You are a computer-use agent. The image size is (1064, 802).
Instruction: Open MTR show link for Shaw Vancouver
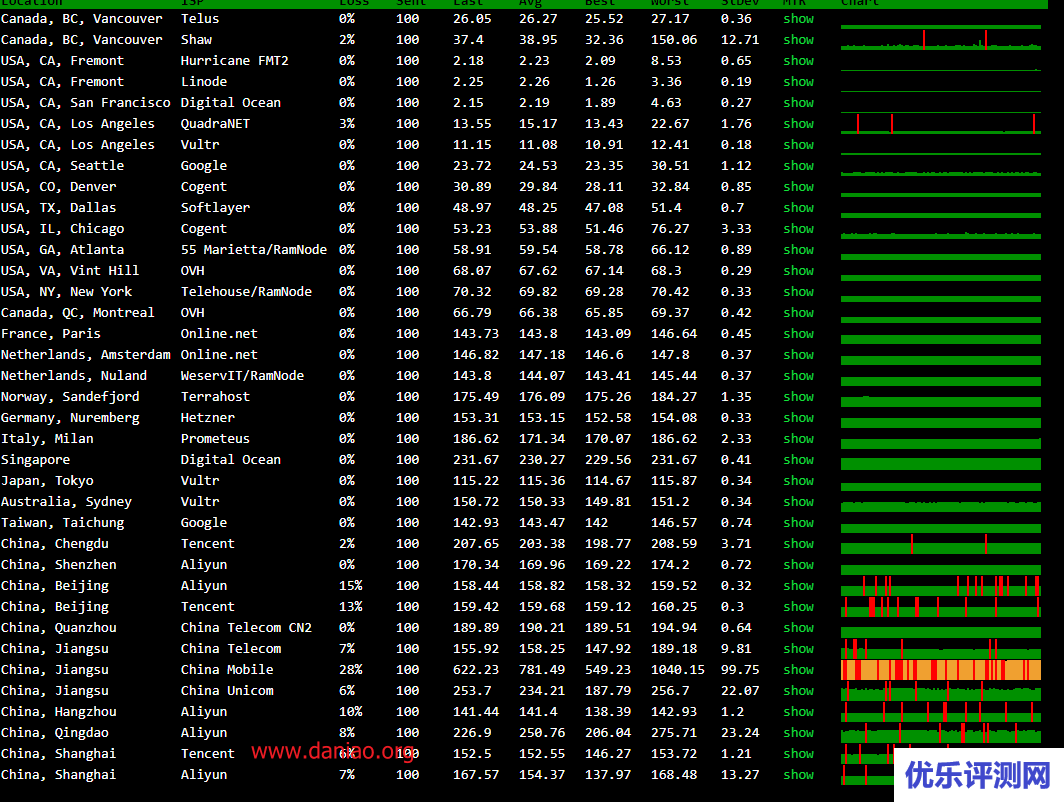798,40
